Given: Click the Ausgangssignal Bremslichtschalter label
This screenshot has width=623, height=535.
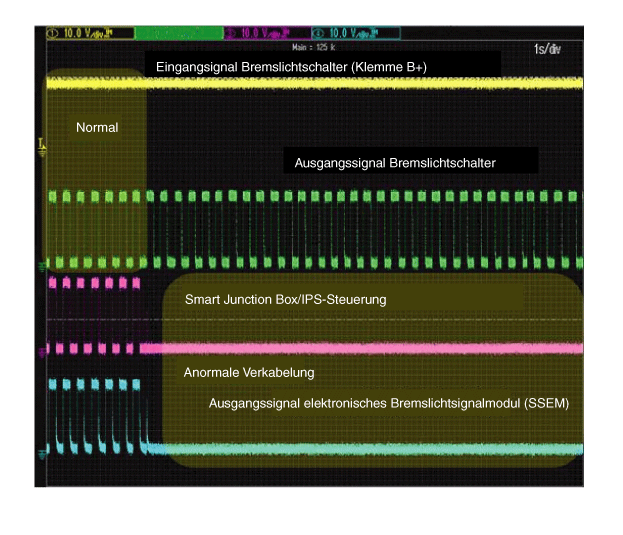Looking at the screenshot, I should point(395,162).
